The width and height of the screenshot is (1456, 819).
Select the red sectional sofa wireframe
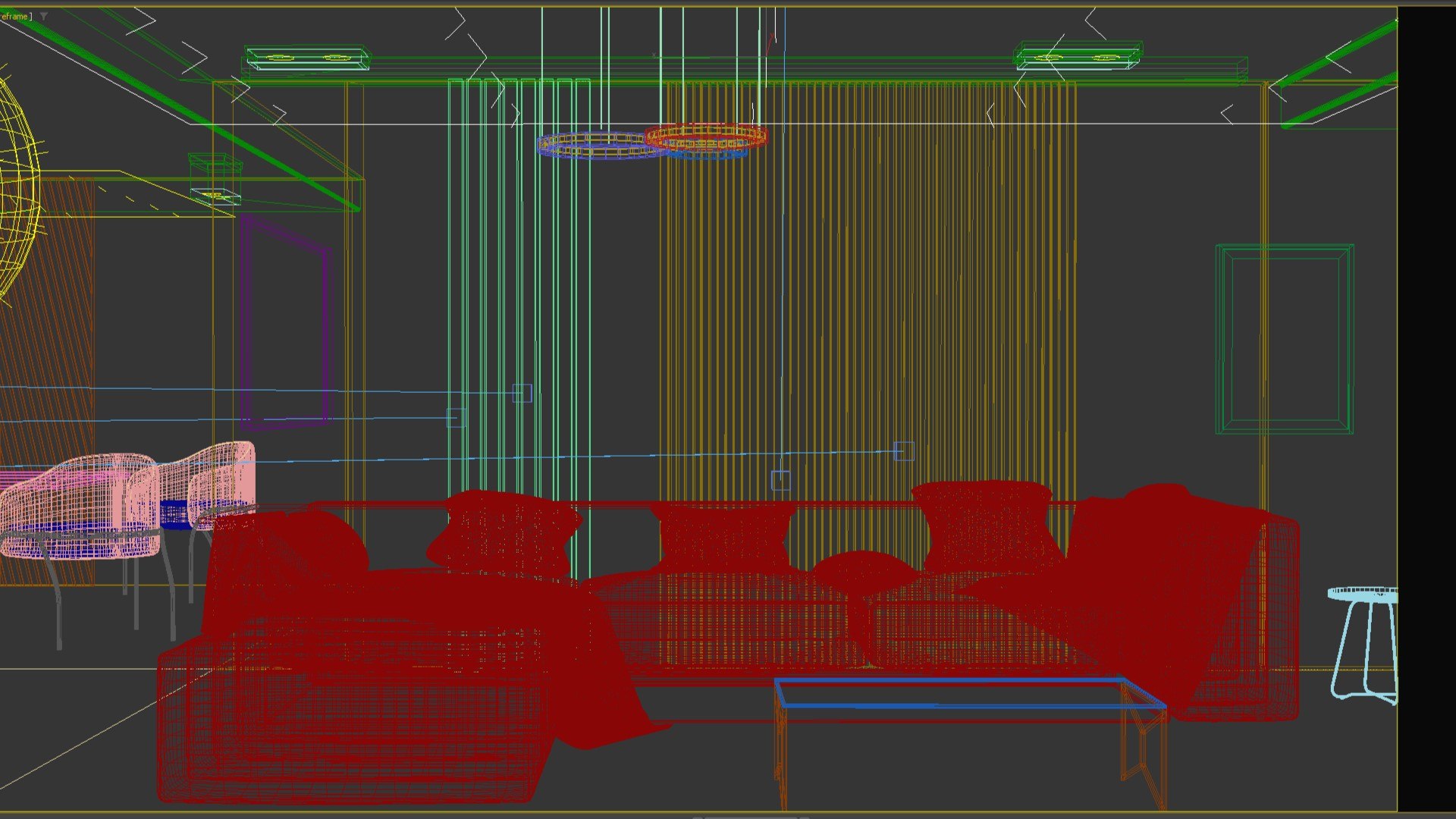pos(728,645)
